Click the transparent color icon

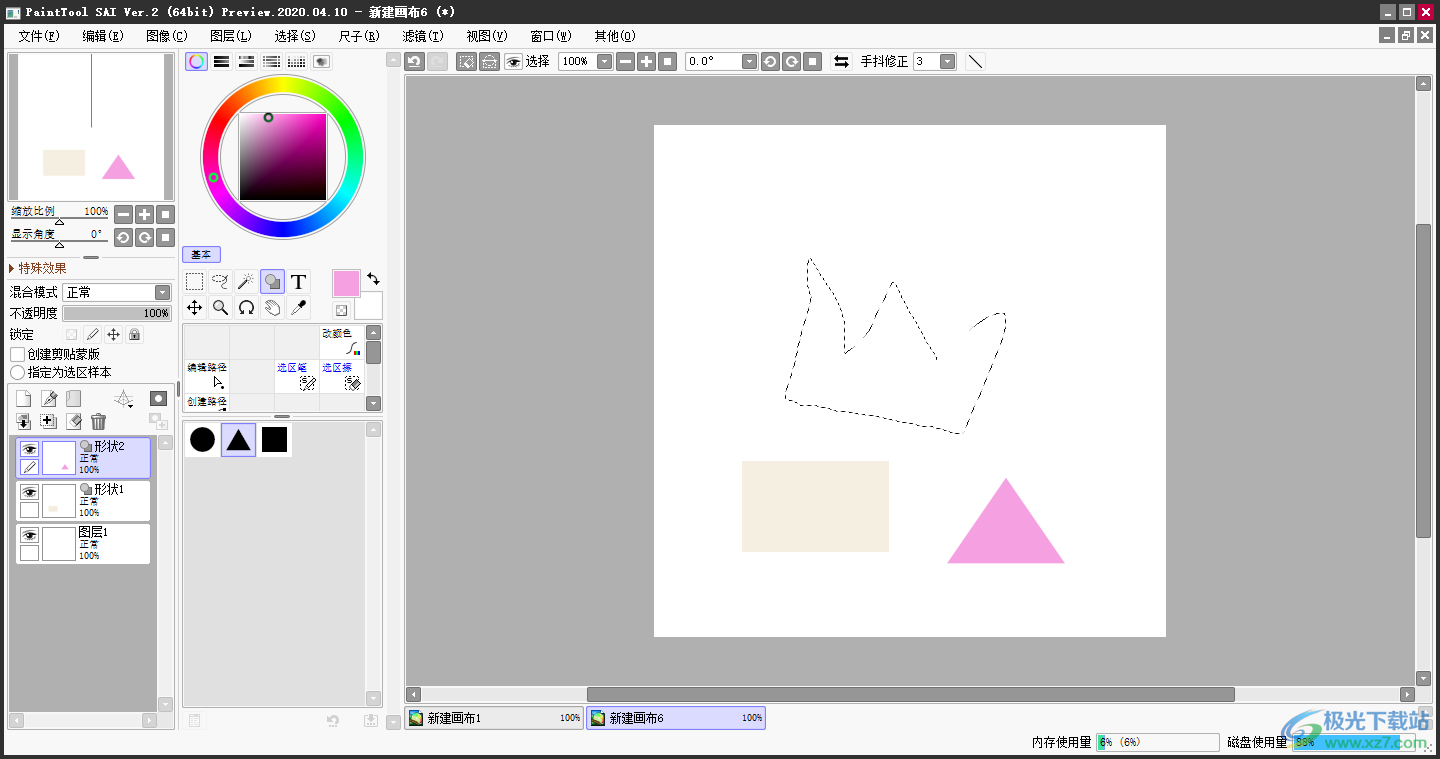(x=341, y=311)
